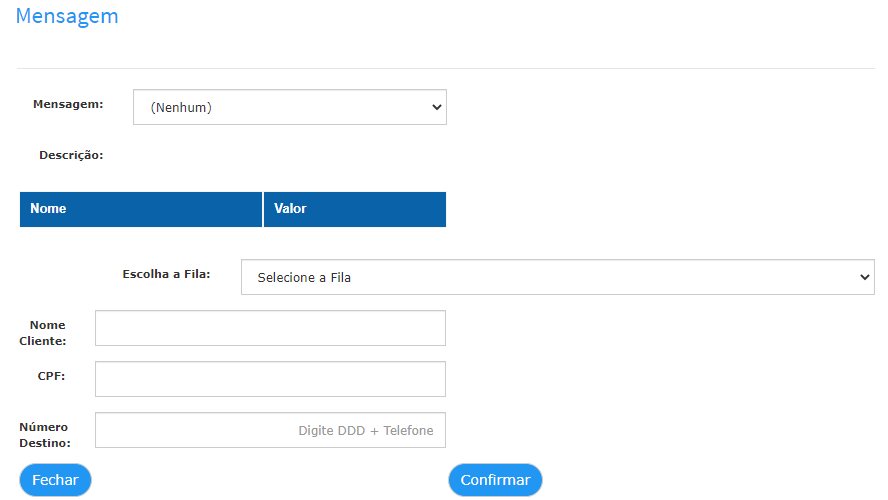Click the bold Mensagem: field label
This screenshot has height=500, width=888.
pos(68,104)
